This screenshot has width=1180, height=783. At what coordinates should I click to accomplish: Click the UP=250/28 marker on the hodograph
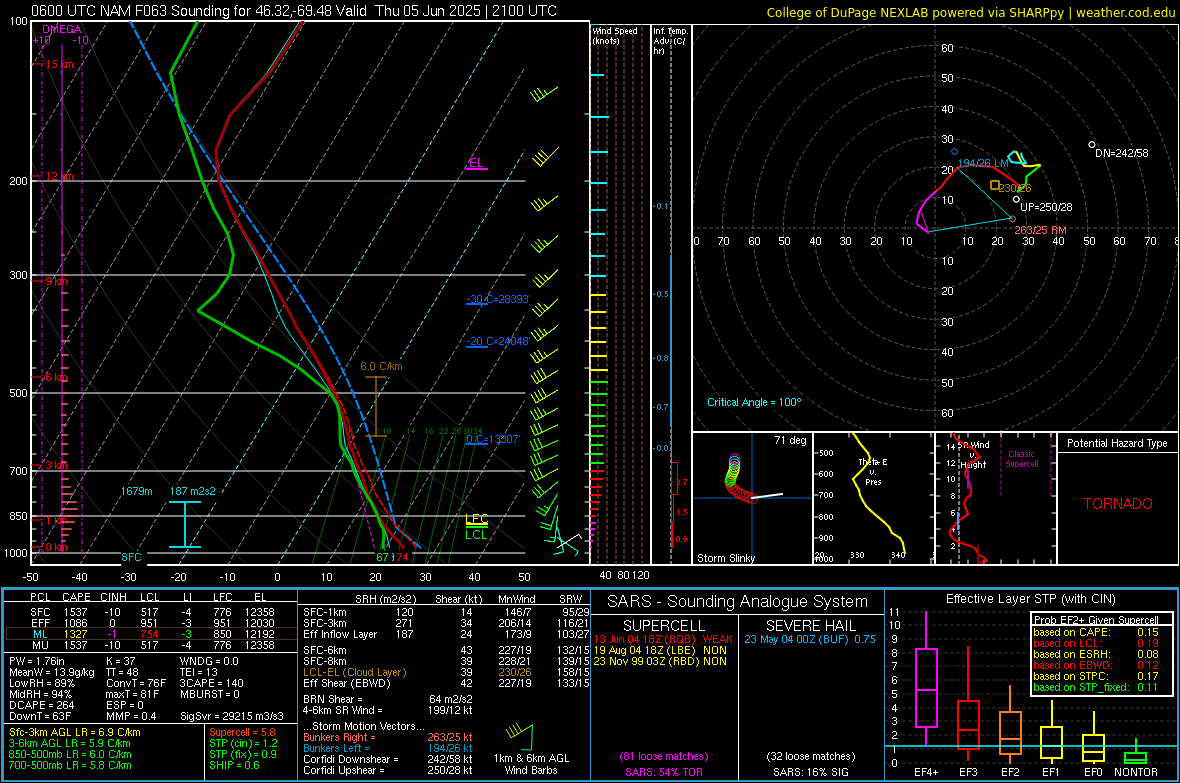(x=1017, y=200)
